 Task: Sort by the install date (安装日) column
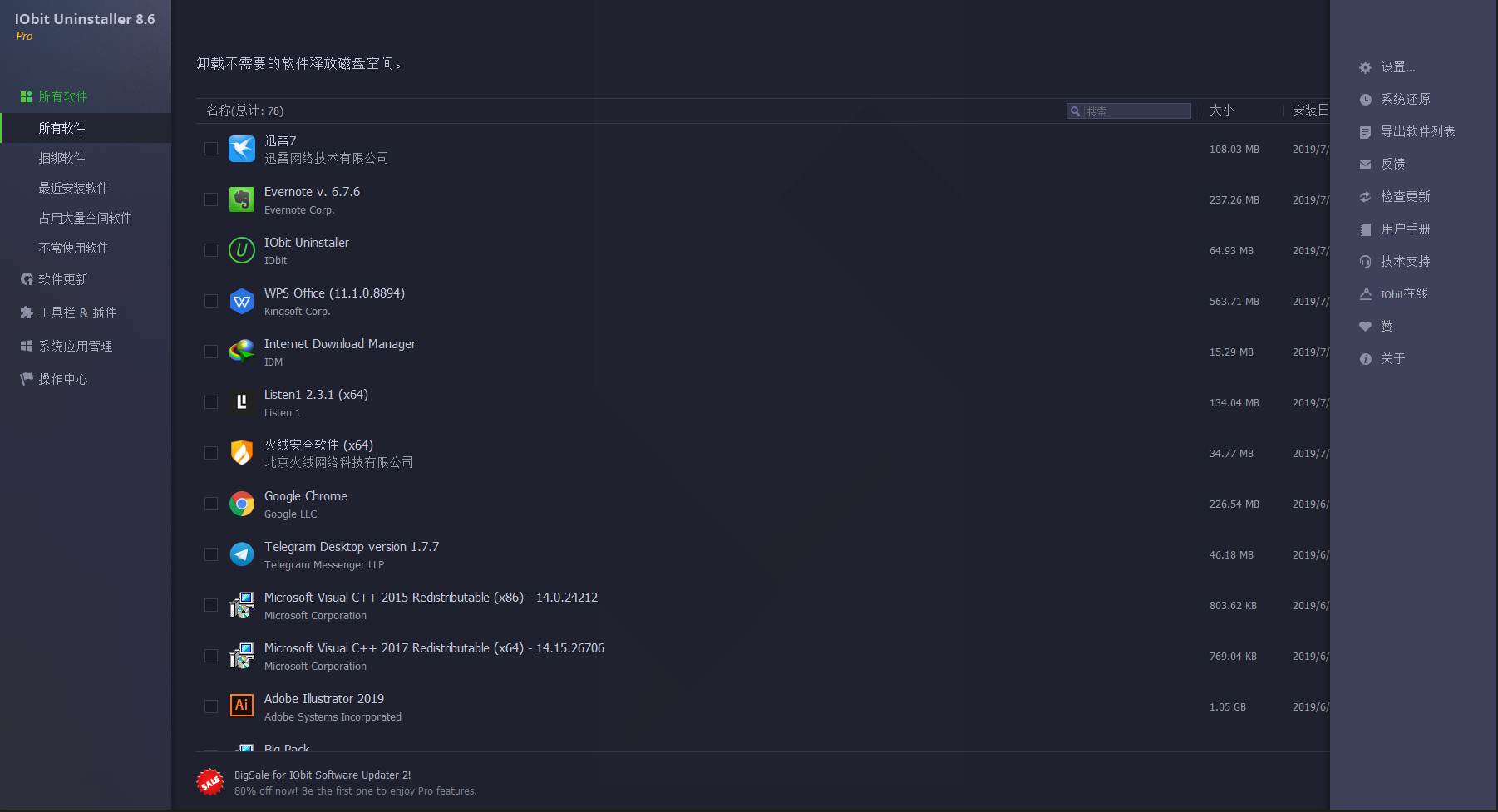tap(1310, 111)
